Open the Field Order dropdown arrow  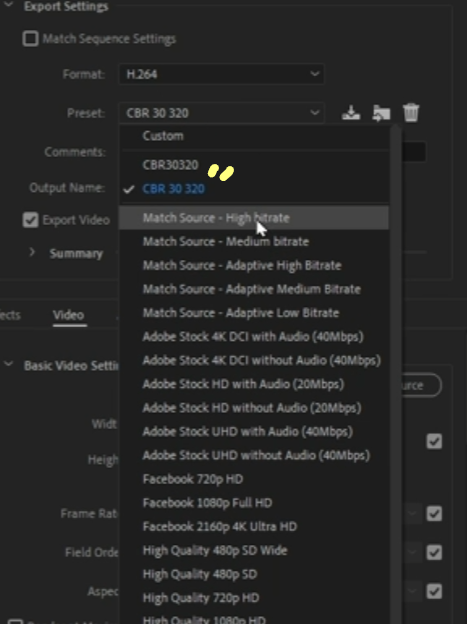(x=412, y=552)
